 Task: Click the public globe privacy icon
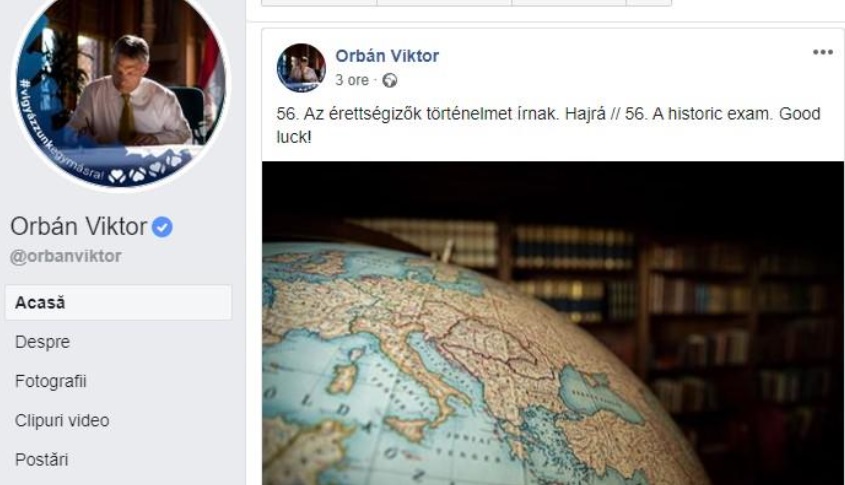click(390, 81)
